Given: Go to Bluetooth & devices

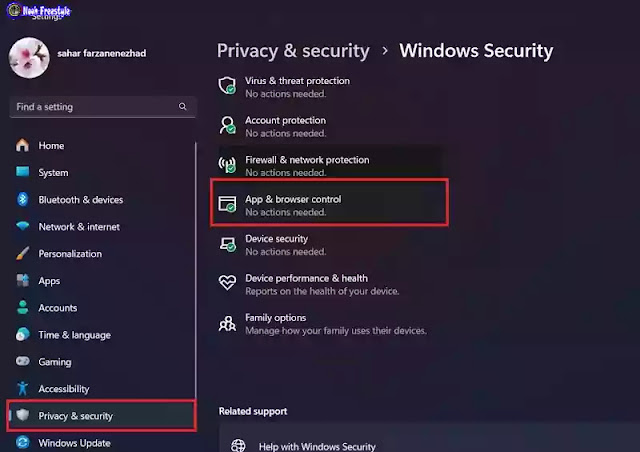Looking at the screenshot, I should coord(101,200).
